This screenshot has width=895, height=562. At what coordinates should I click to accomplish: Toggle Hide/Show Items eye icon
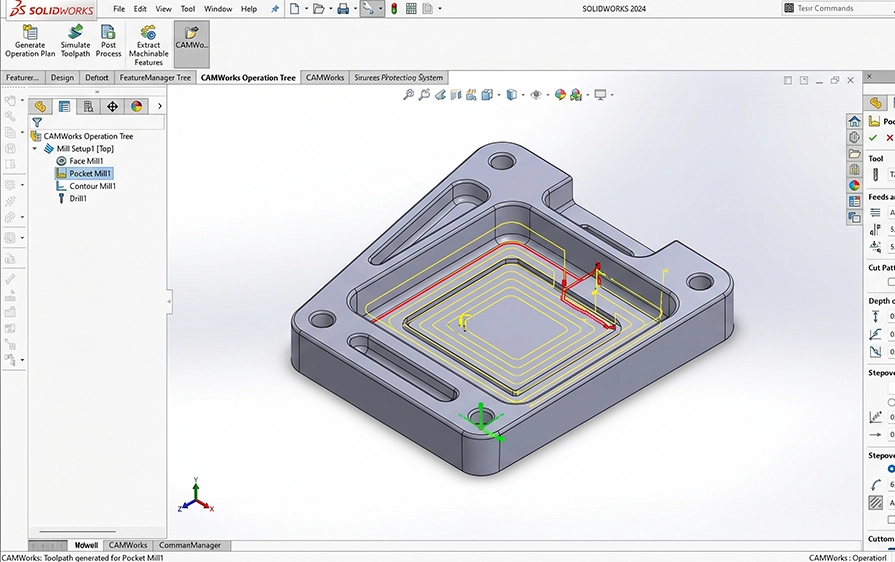coord(536,95)
